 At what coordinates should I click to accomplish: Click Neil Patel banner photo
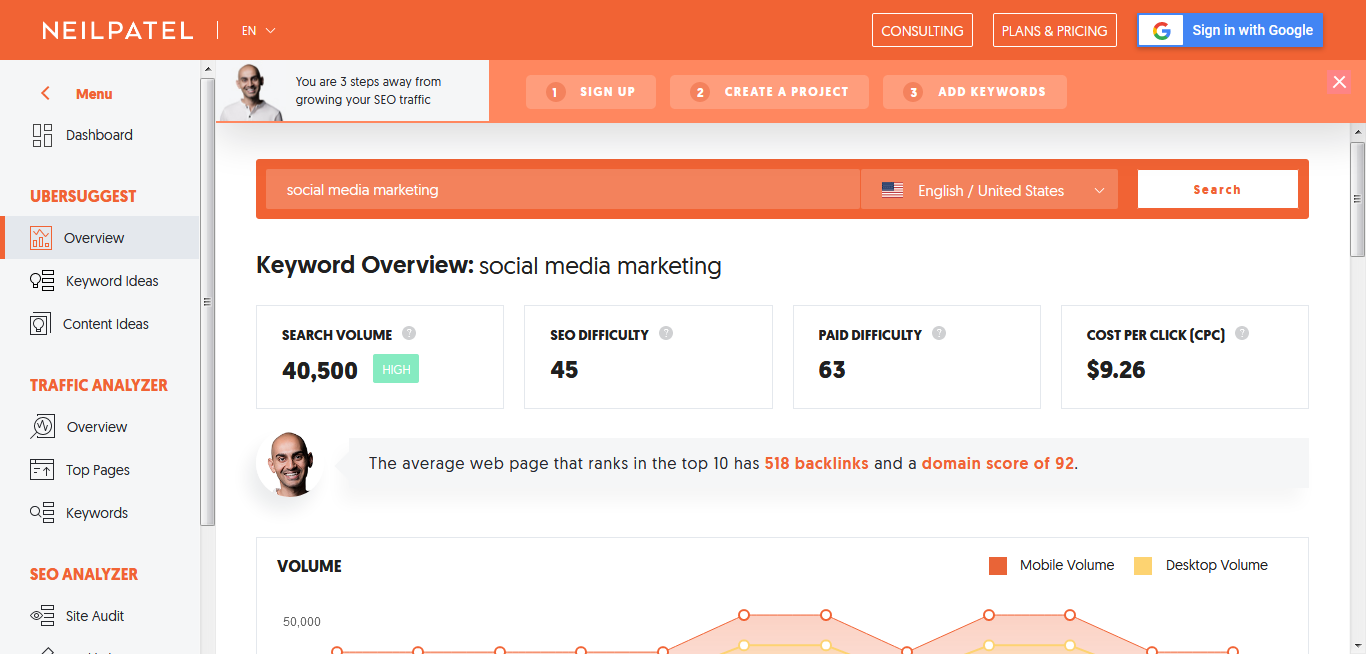tap(251, 92)
